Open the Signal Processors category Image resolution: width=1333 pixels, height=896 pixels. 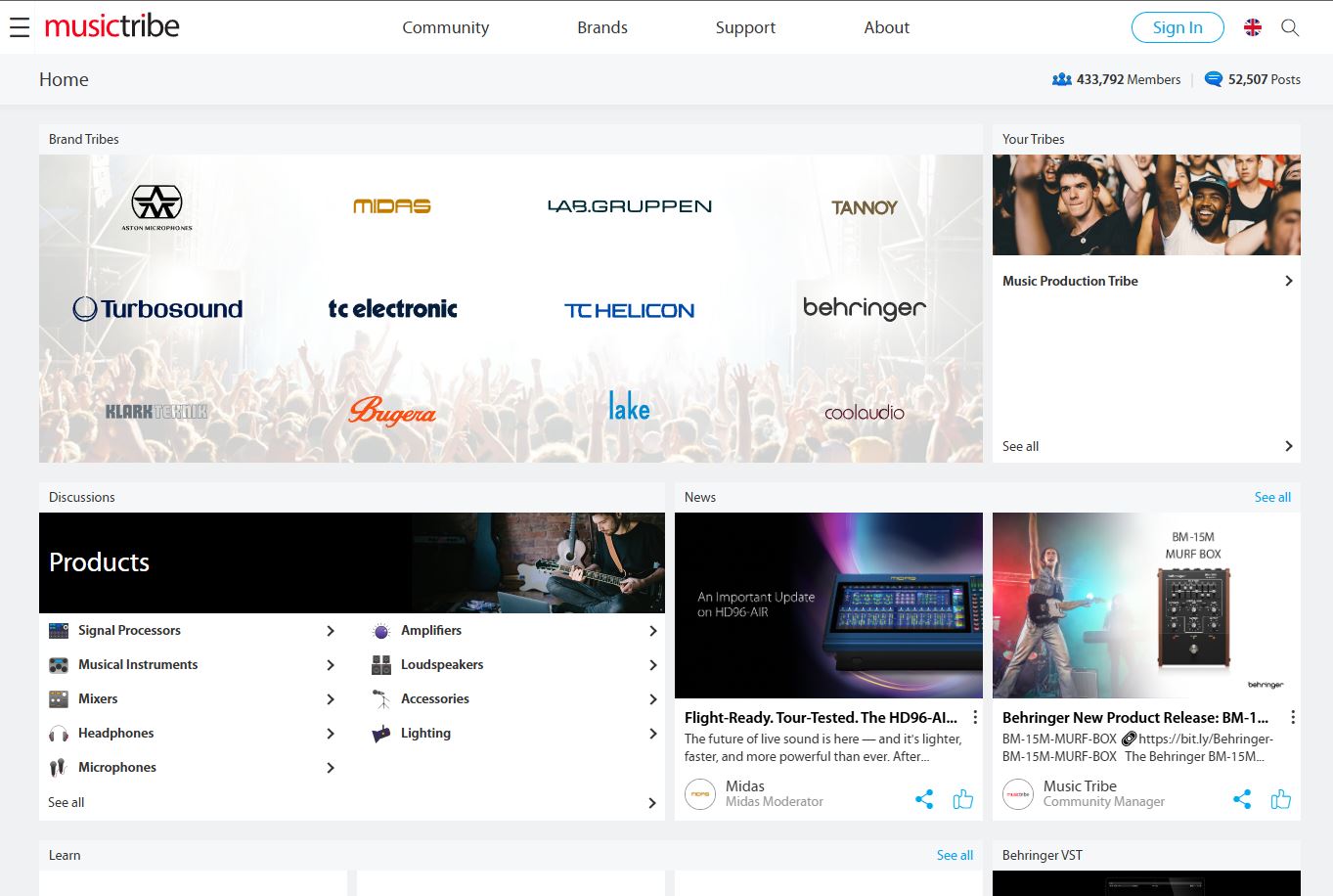tap(129, 630)
